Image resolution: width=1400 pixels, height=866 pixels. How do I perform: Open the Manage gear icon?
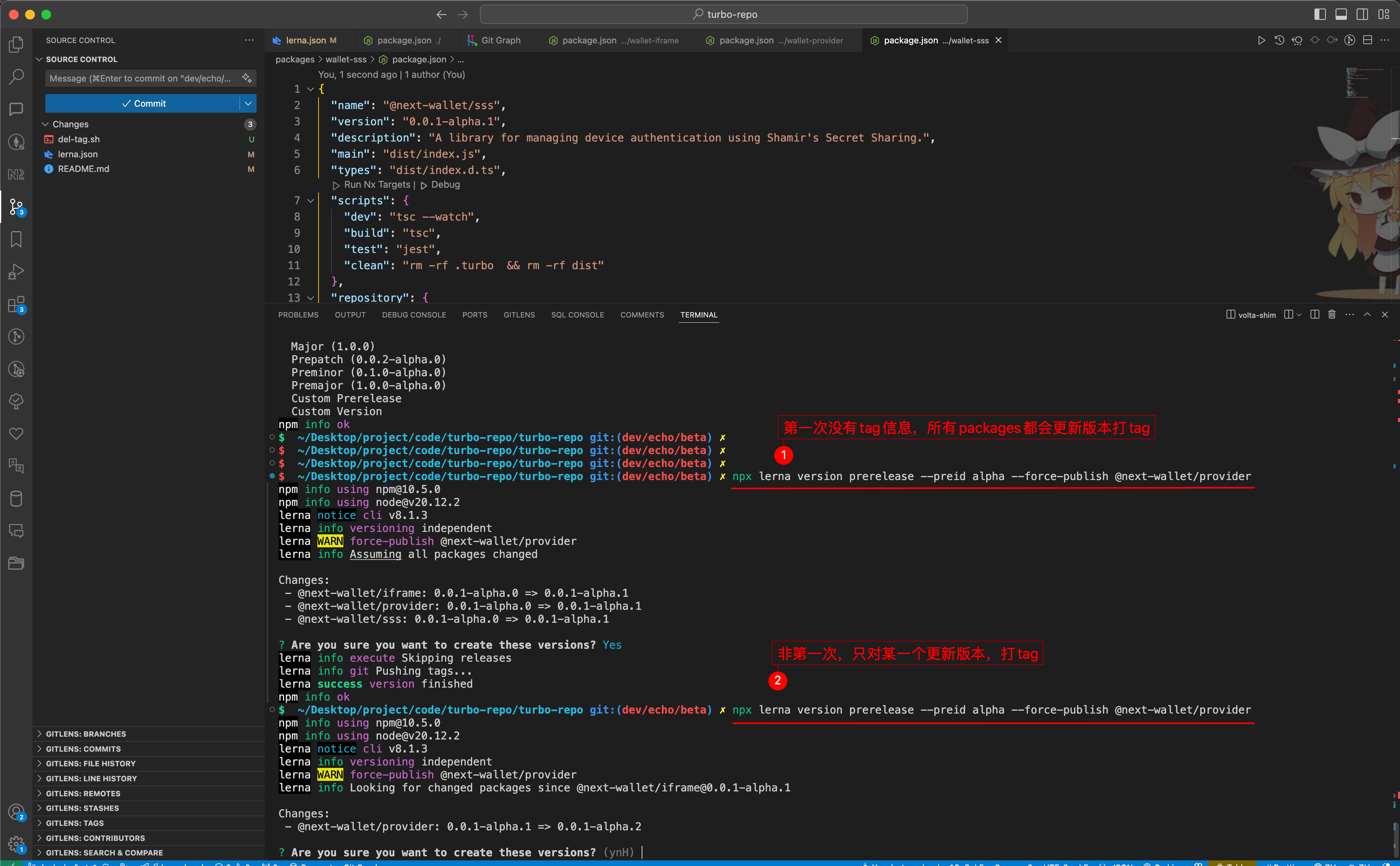(x=16, y=844)
